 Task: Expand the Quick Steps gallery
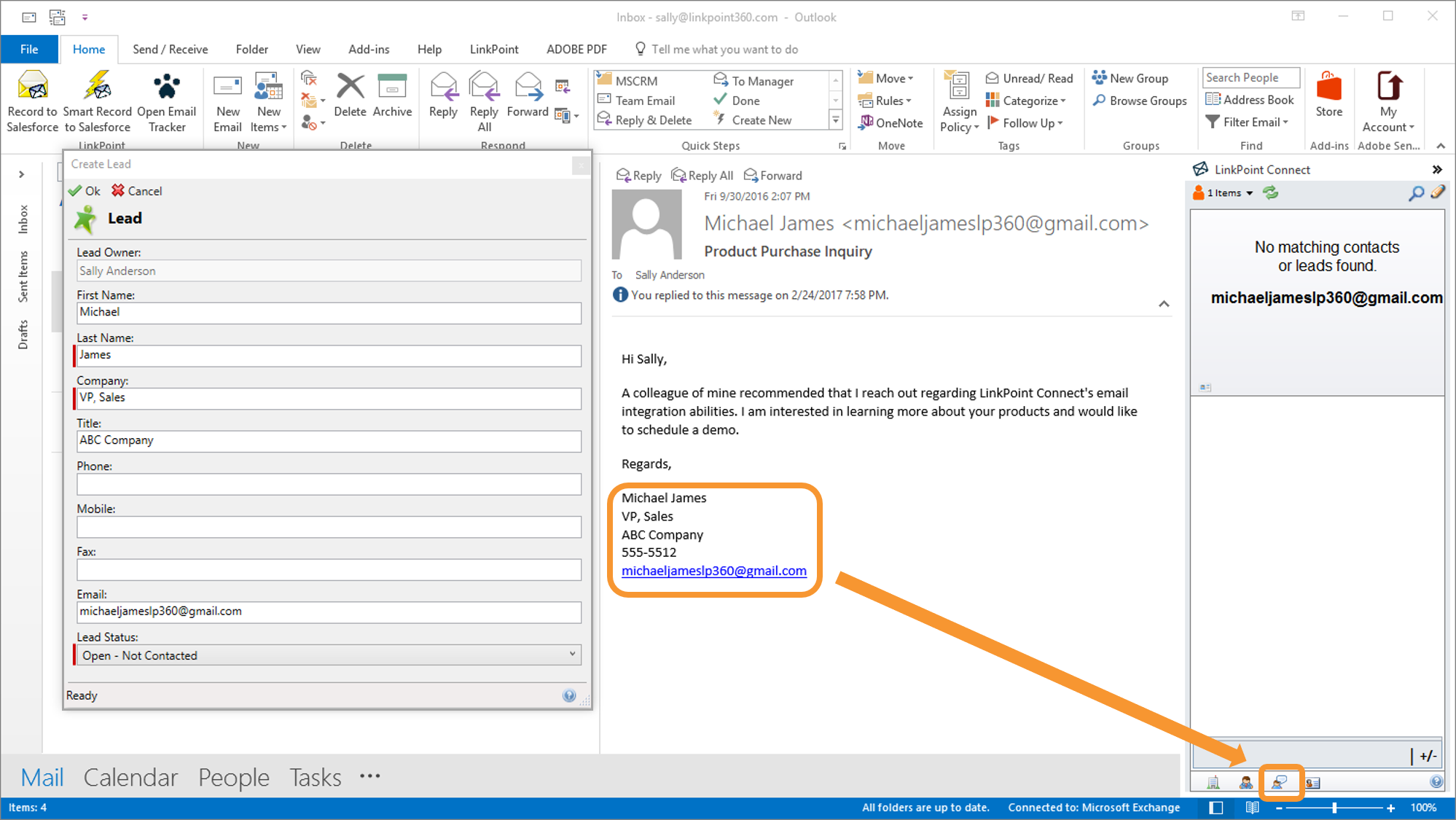[x=836, y=120]
